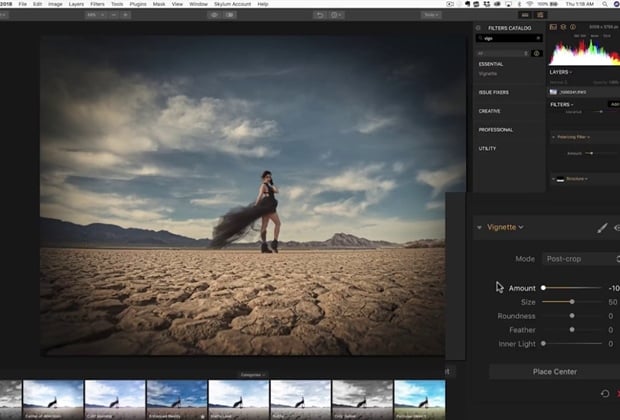
Task: Click the undo arrow icon
Action: coord(320,15)
